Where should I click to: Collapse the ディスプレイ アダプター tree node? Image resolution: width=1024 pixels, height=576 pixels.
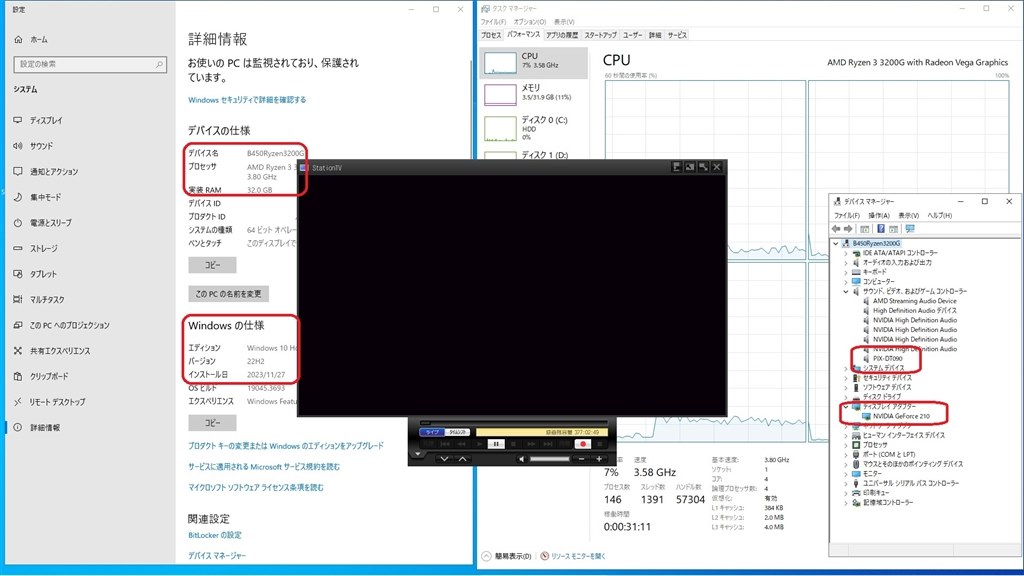coord(846,407)
